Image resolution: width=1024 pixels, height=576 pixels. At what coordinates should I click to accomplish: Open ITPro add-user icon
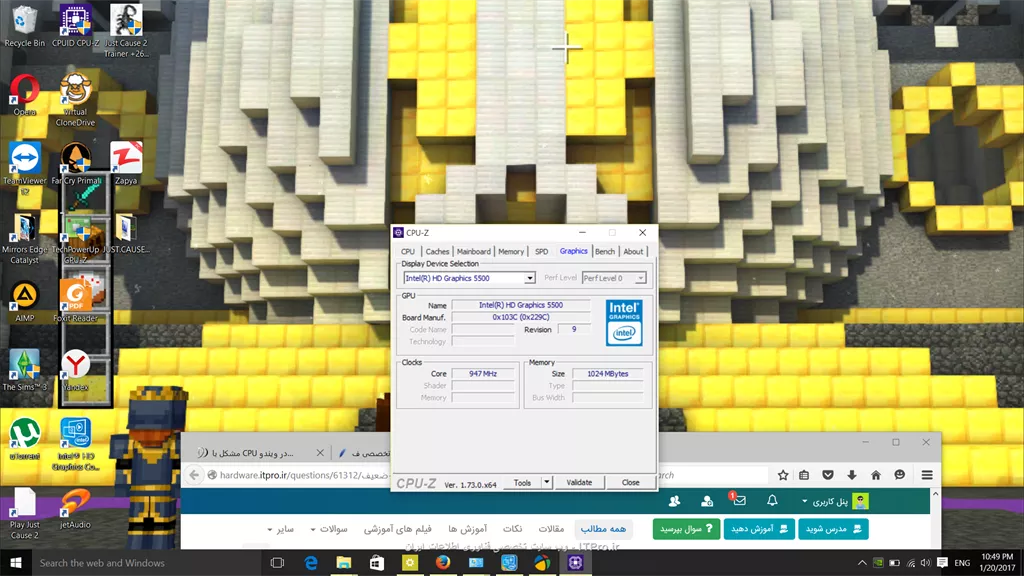point(707,501)
